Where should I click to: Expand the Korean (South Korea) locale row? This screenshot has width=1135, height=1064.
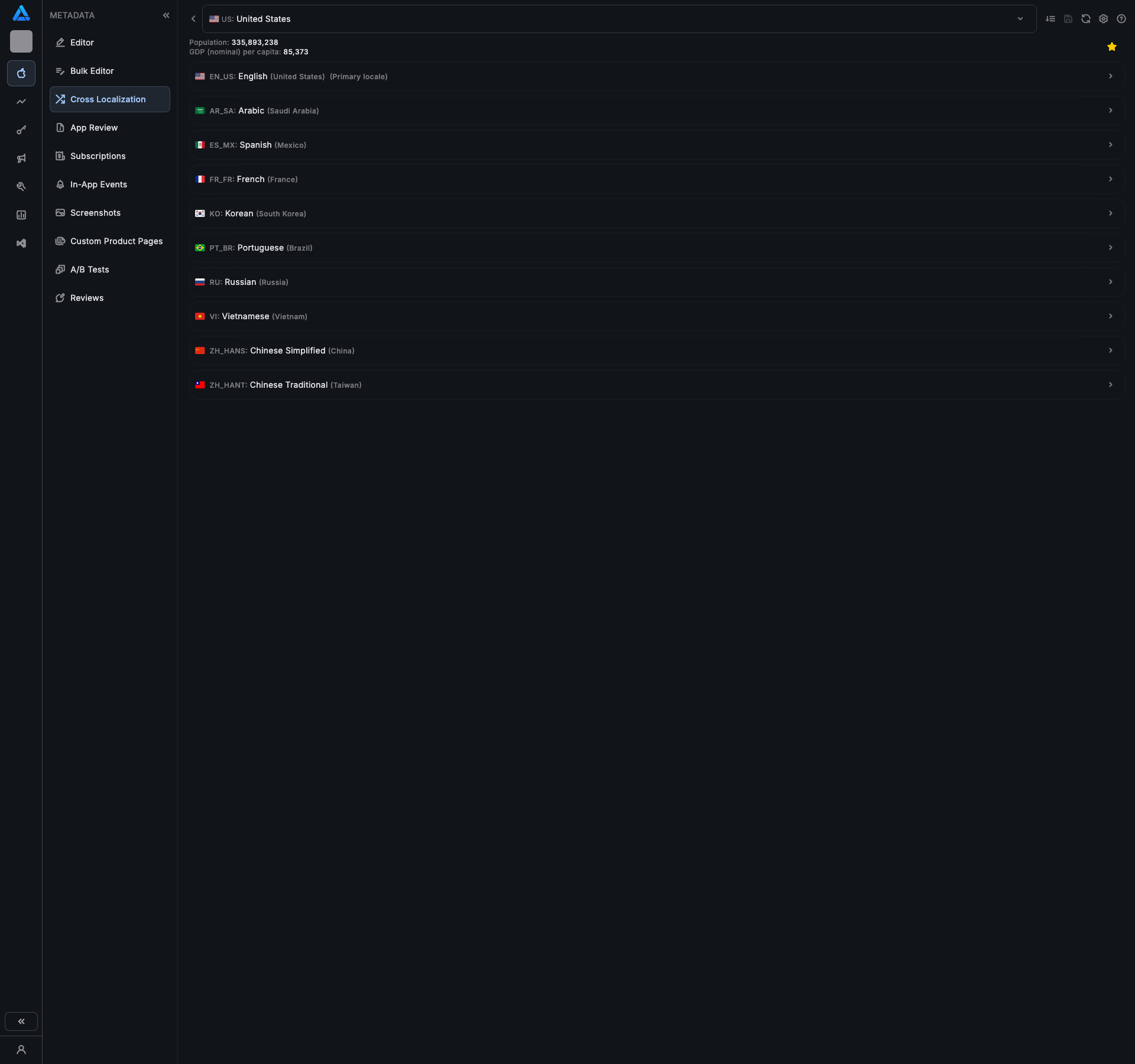point(656,213)
